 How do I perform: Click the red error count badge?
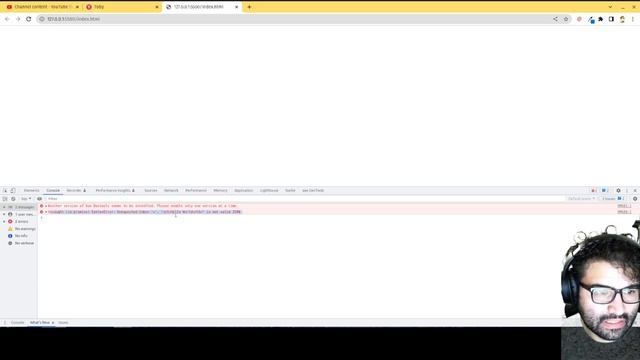[x=594, y=191]
